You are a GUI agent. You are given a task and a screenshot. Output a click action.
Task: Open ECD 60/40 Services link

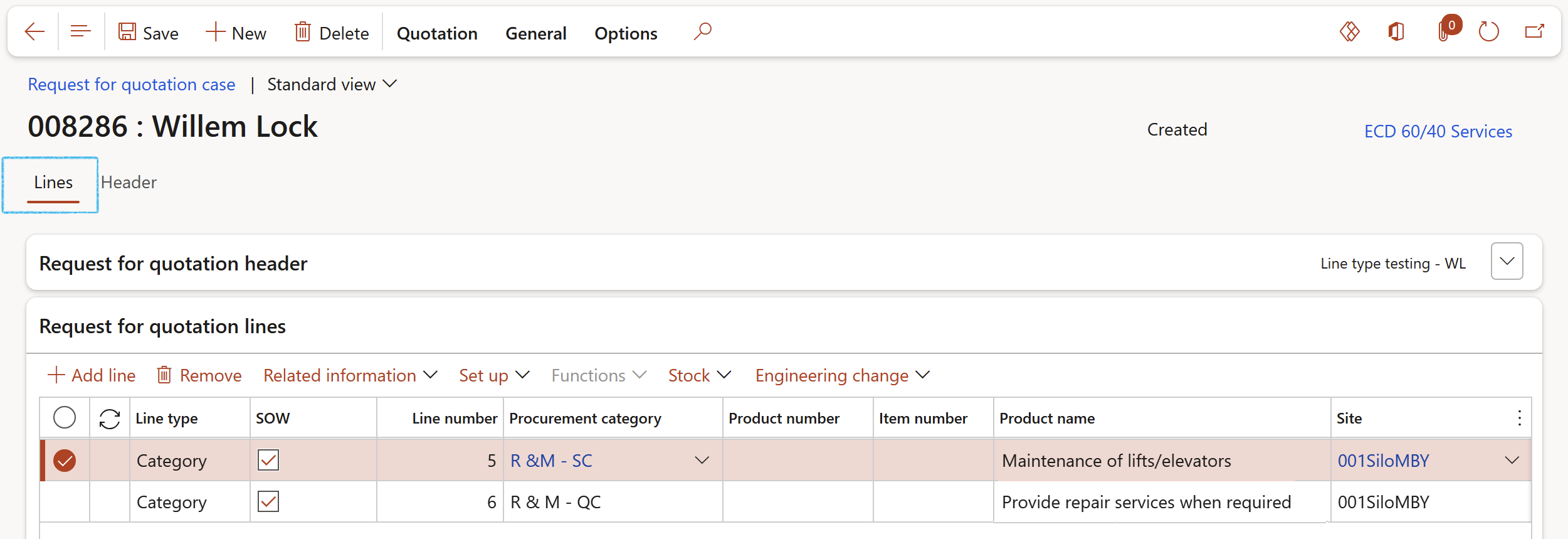1438,131
